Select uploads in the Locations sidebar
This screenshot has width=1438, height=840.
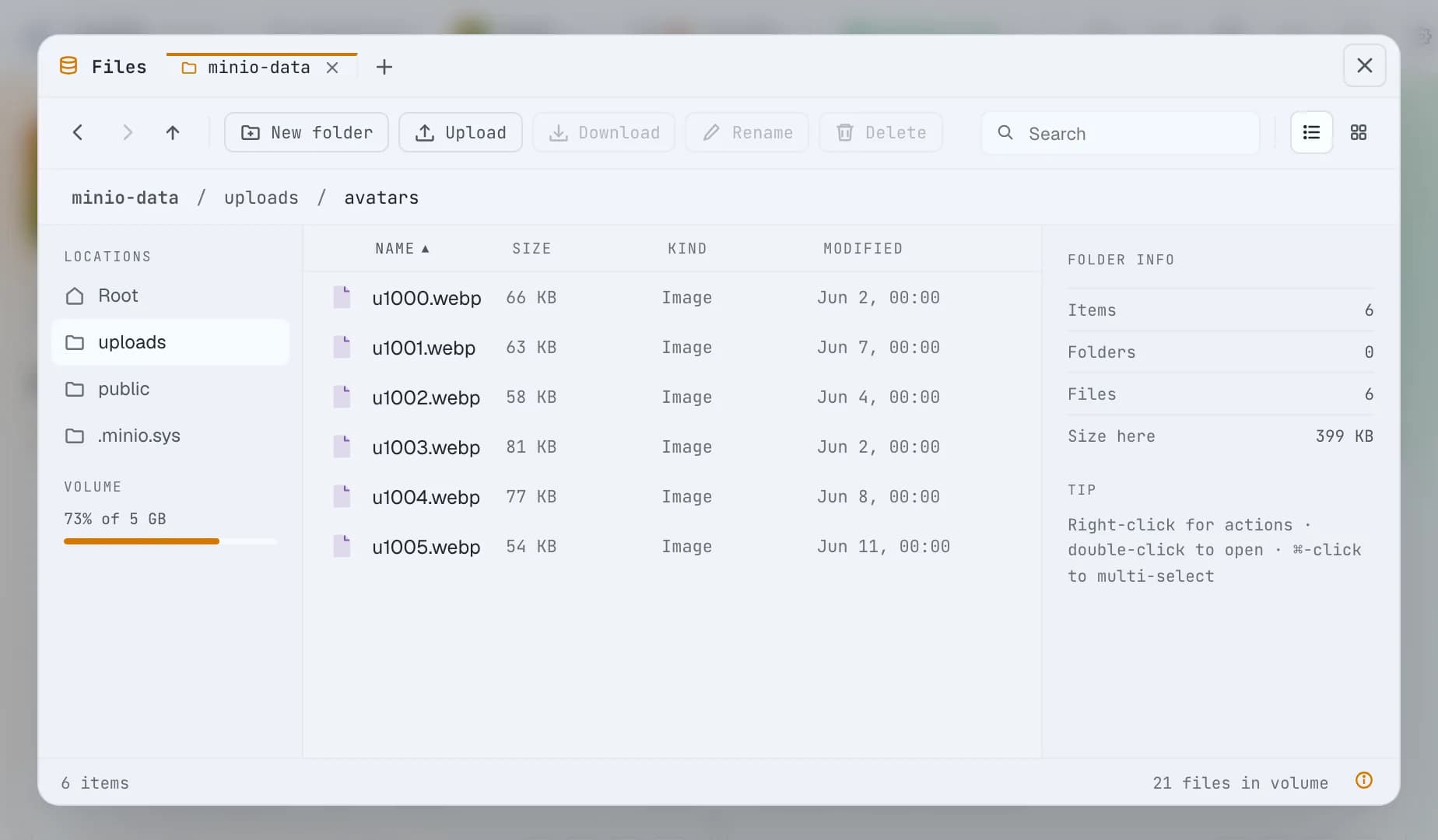pyautogui.click(x=170, y=342)
